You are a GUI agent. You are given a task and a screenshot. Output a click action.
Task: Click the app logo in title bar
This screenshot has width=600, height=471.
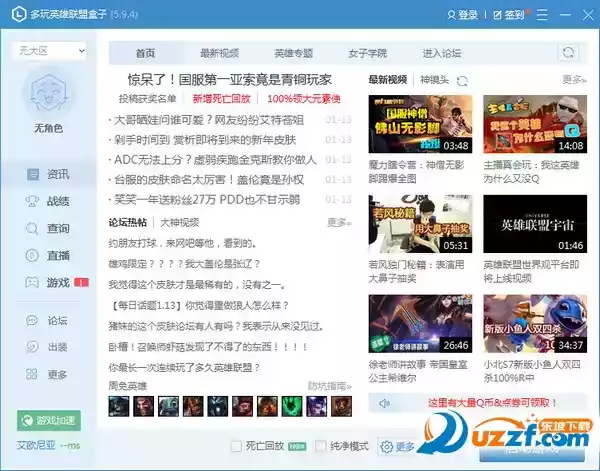tap(19, 15)
